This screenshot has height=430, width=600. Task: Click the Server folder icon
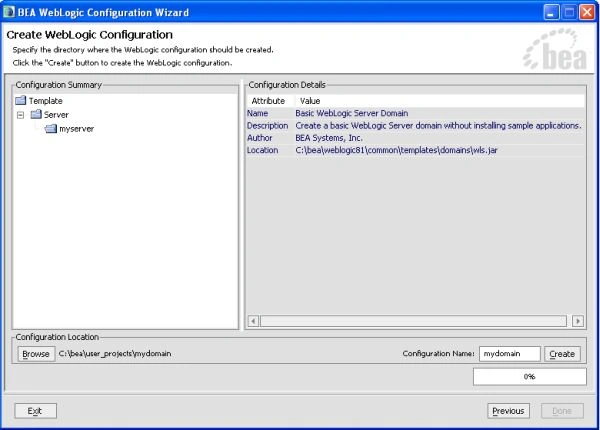[x=36, y=114]
